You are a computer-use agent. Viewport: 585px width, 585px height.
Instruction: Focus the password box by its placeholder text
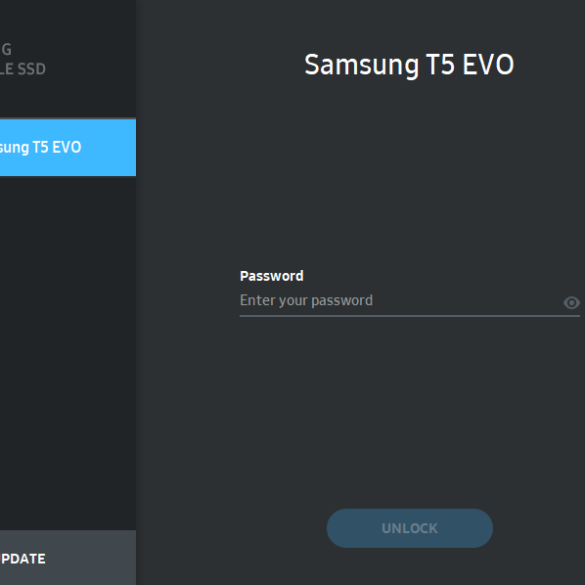(x=306, y=300)
